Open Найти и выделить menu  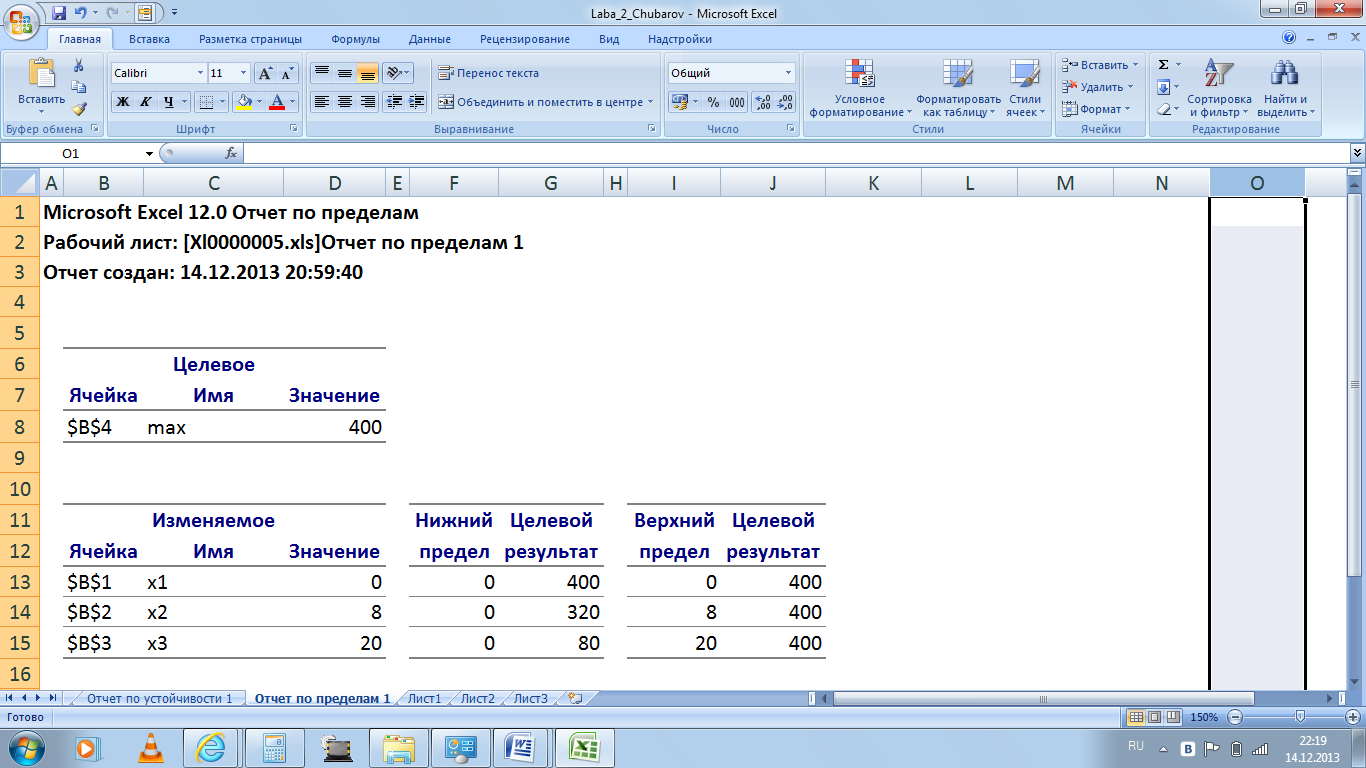coord(1285,88)
